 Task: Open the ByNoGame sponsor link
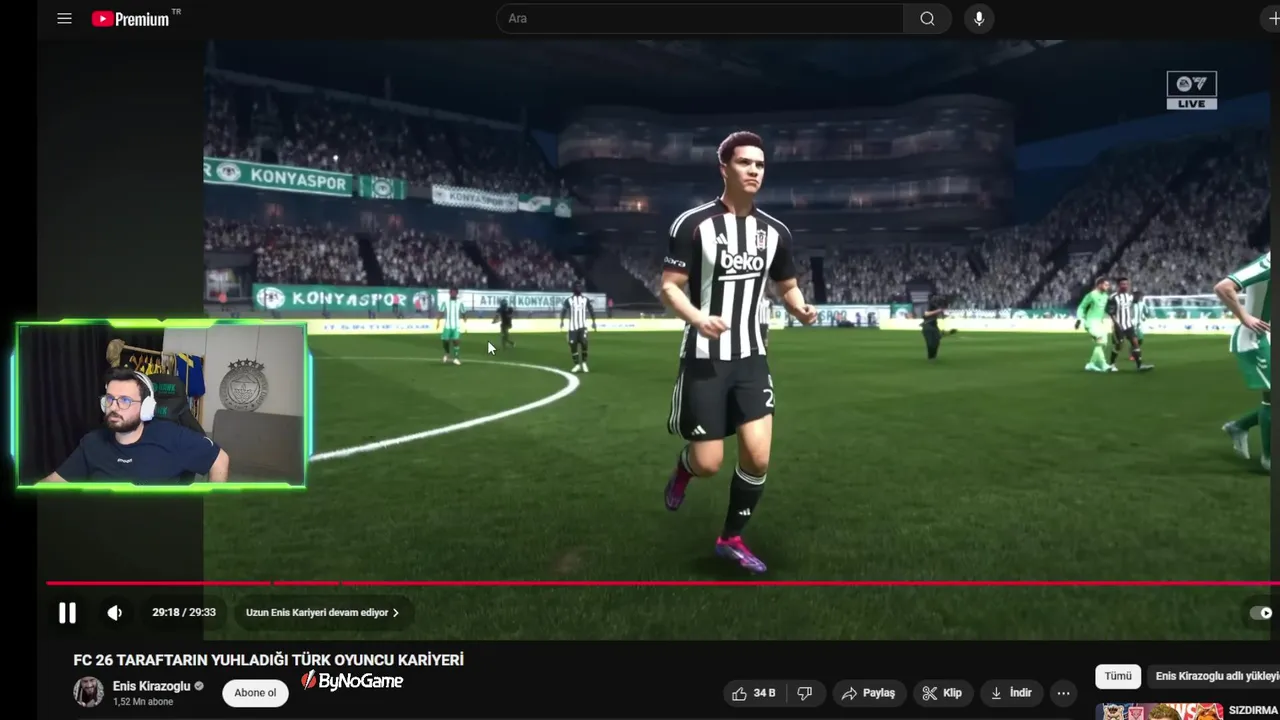click(x=352, y=681)
